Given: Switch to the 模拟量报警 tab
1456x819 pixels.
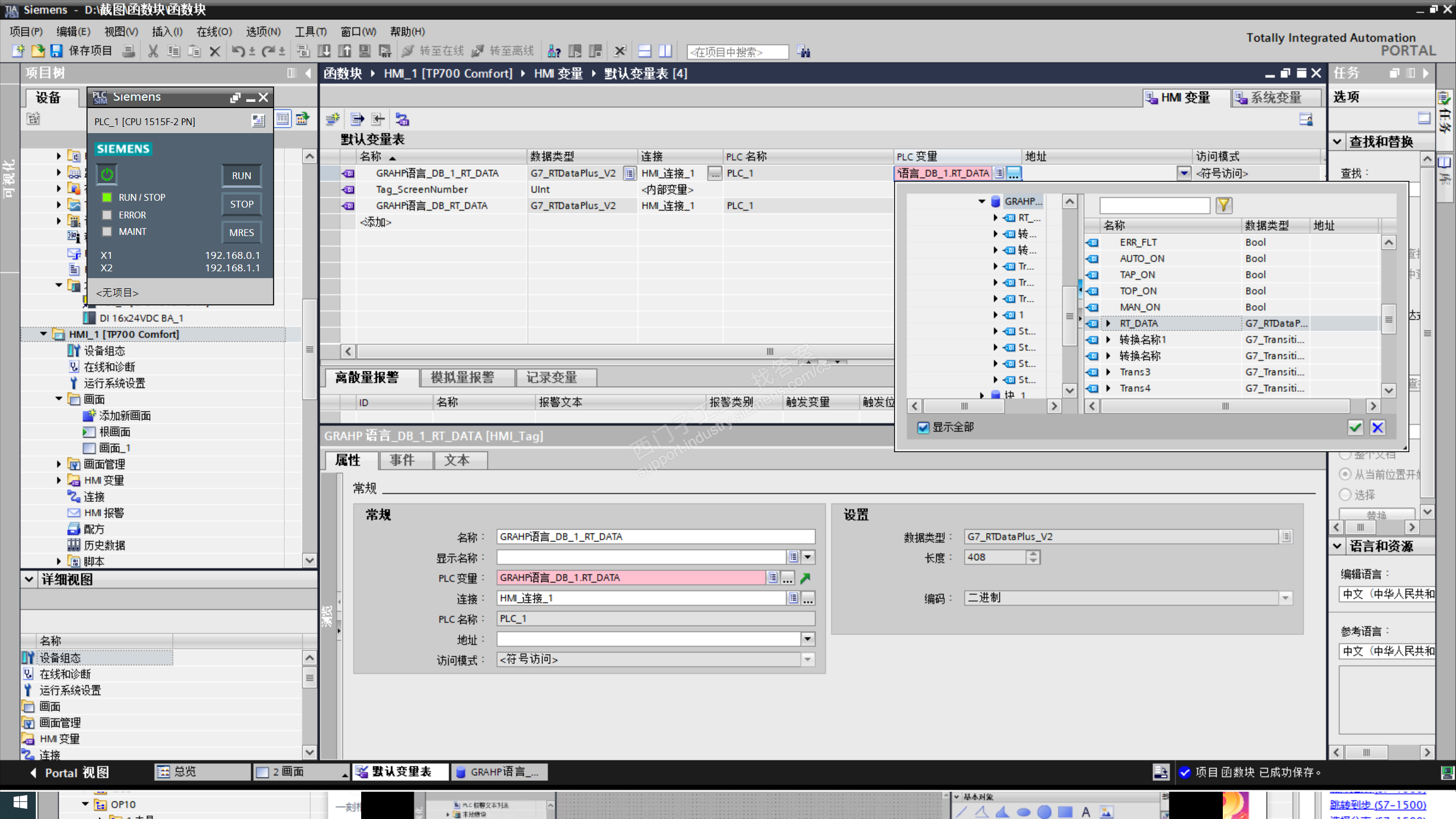Looking at the screenshot, I should (462, 377).
